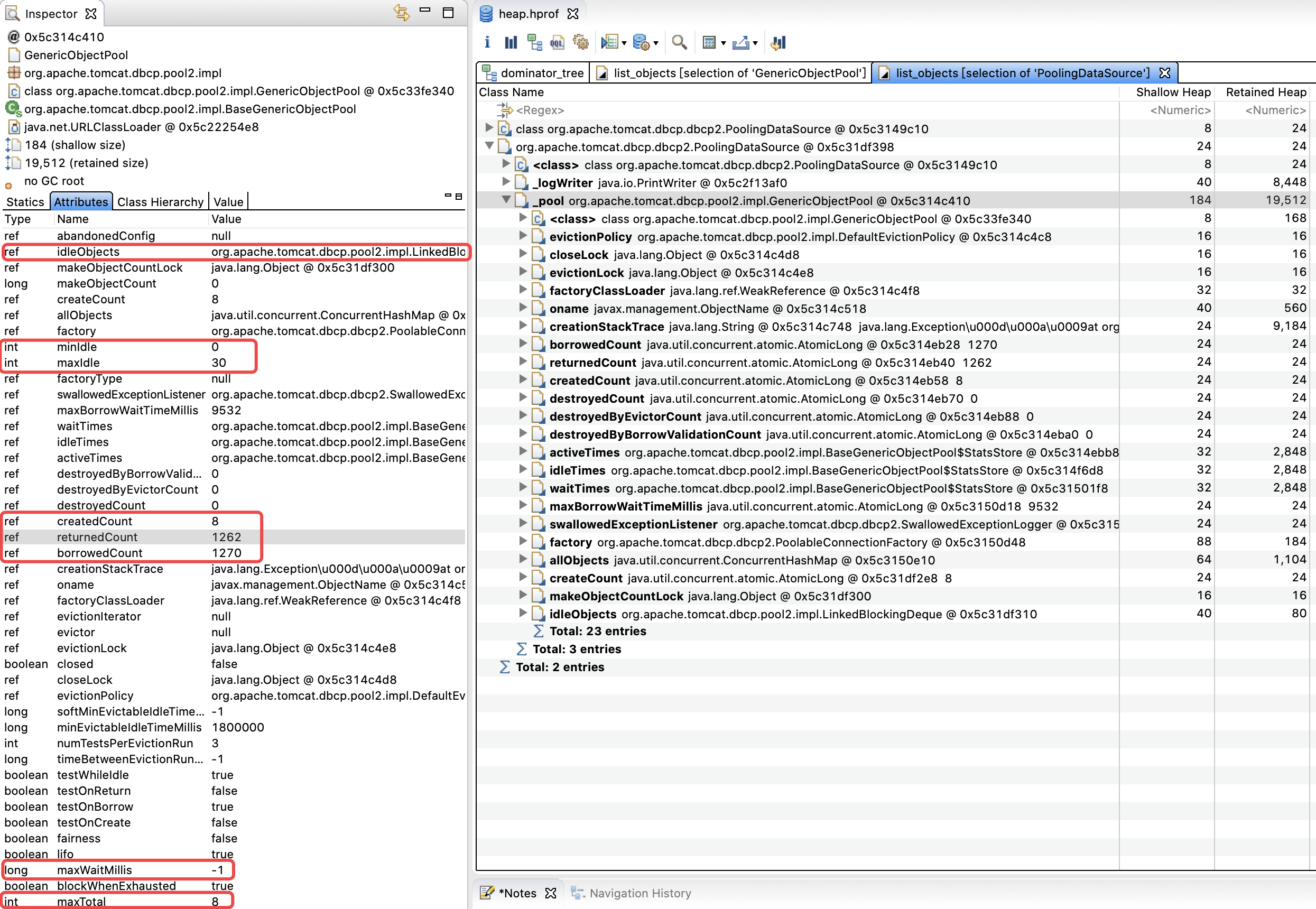Open dropdown next to Query Browser icon
This screenshot has width=1316, height=909.
[x=655, y=43]
